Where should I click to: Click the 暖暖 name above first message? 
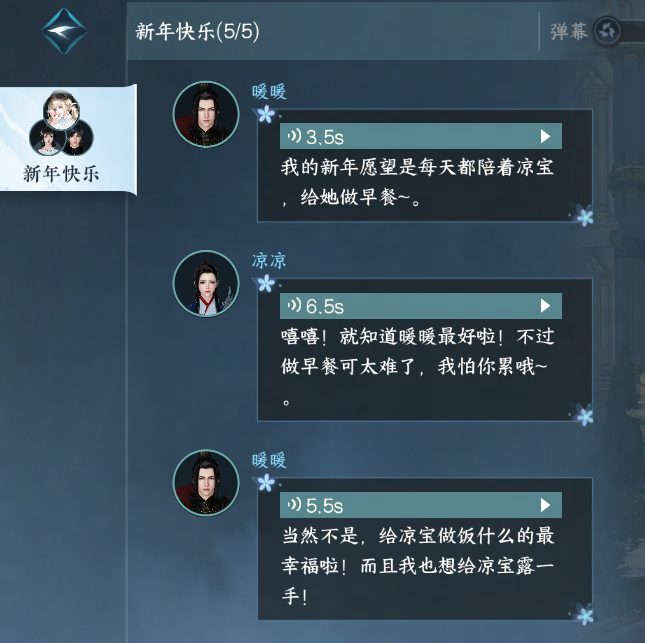pyautogui.click(x=269, y=91)
